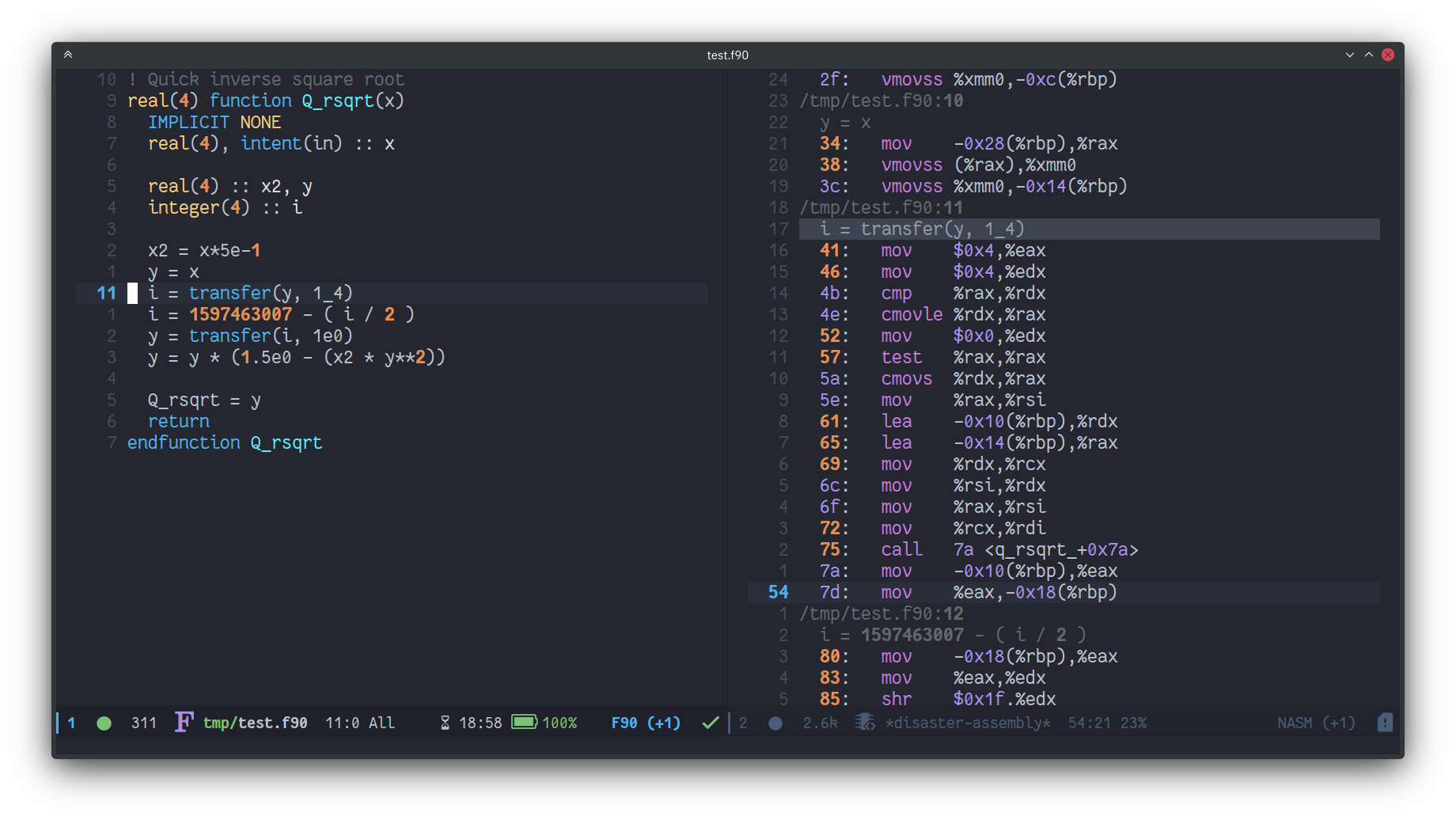Click the green syntax checkmark icon
Image resolution: width=1456 pixels, height=820 pixels.
711,722
